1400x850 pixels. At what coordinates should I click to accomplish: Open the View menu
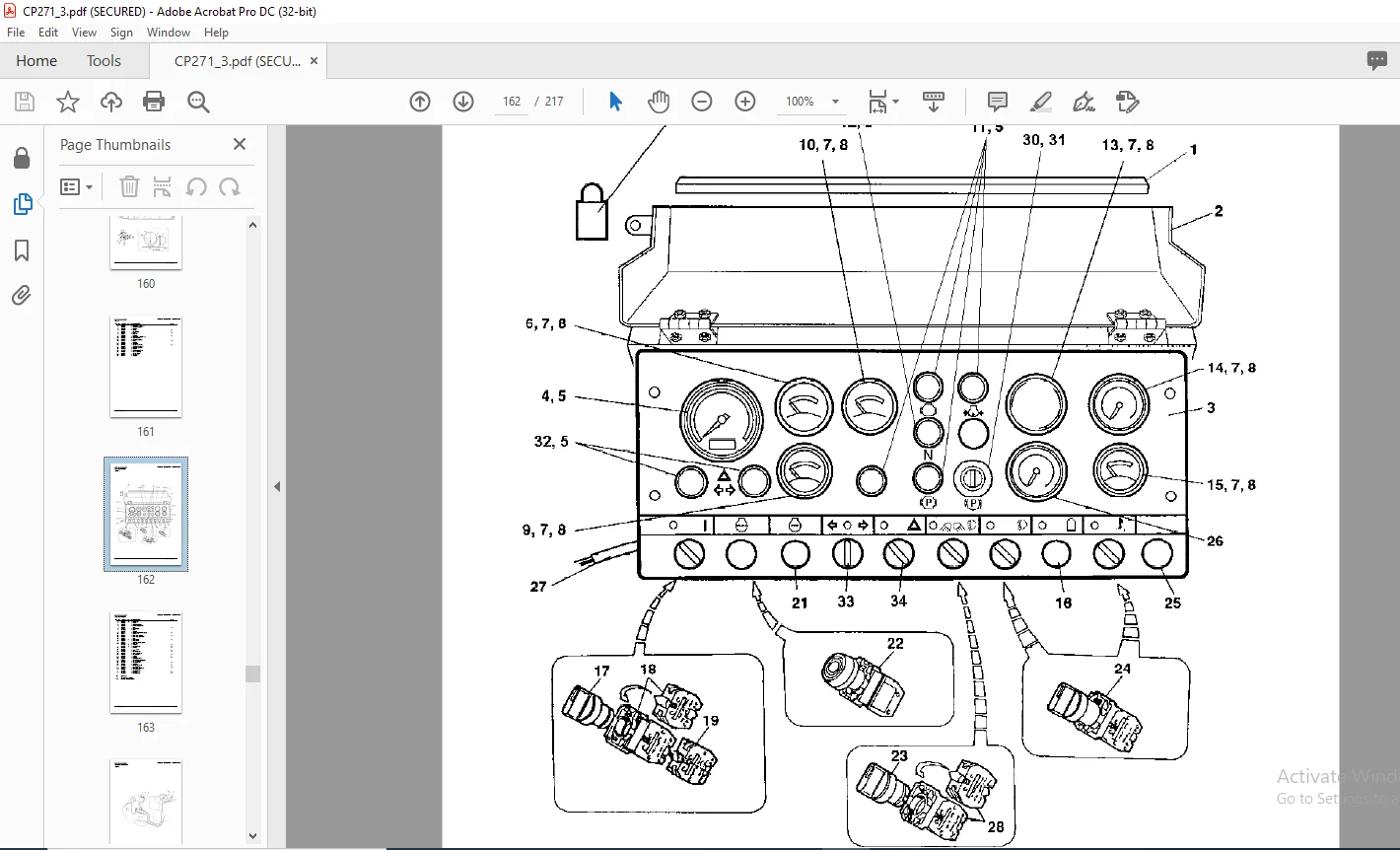[x=84, y=33]
